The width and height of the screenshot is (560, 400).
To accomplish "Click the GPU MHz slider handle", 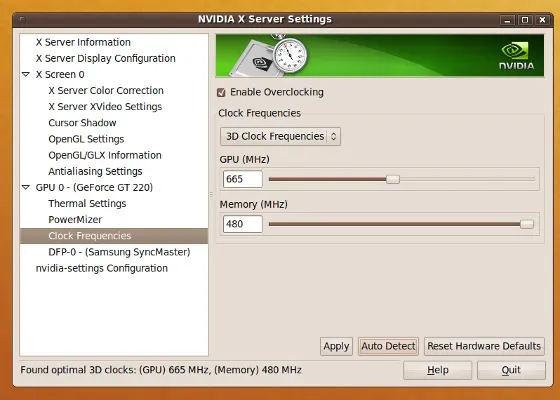I will click(393, 179).
